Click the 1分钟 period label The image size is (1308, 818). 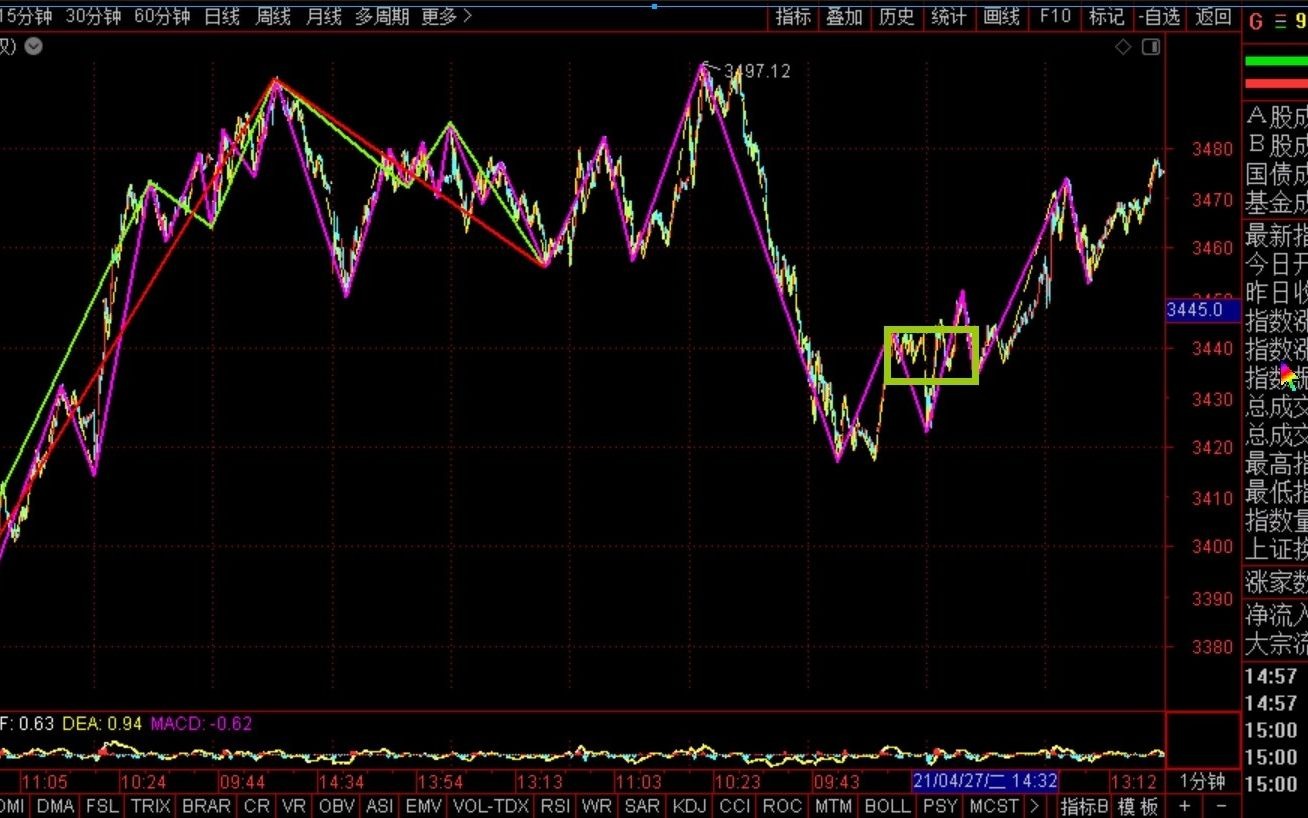[x=1202, y=781]
